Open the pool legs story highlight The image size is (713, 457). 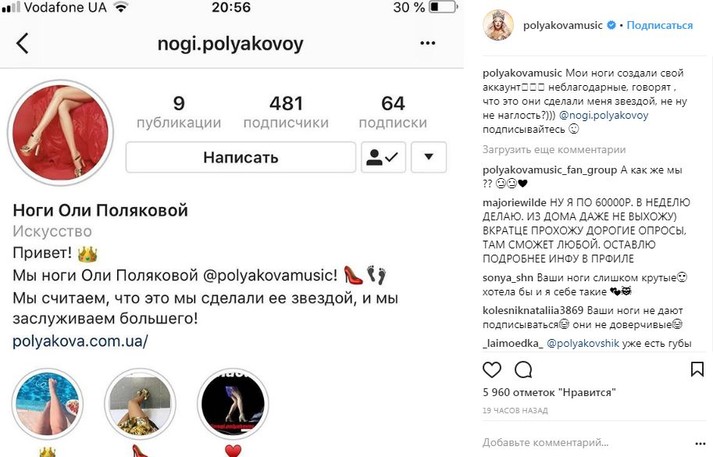(47, 404)
